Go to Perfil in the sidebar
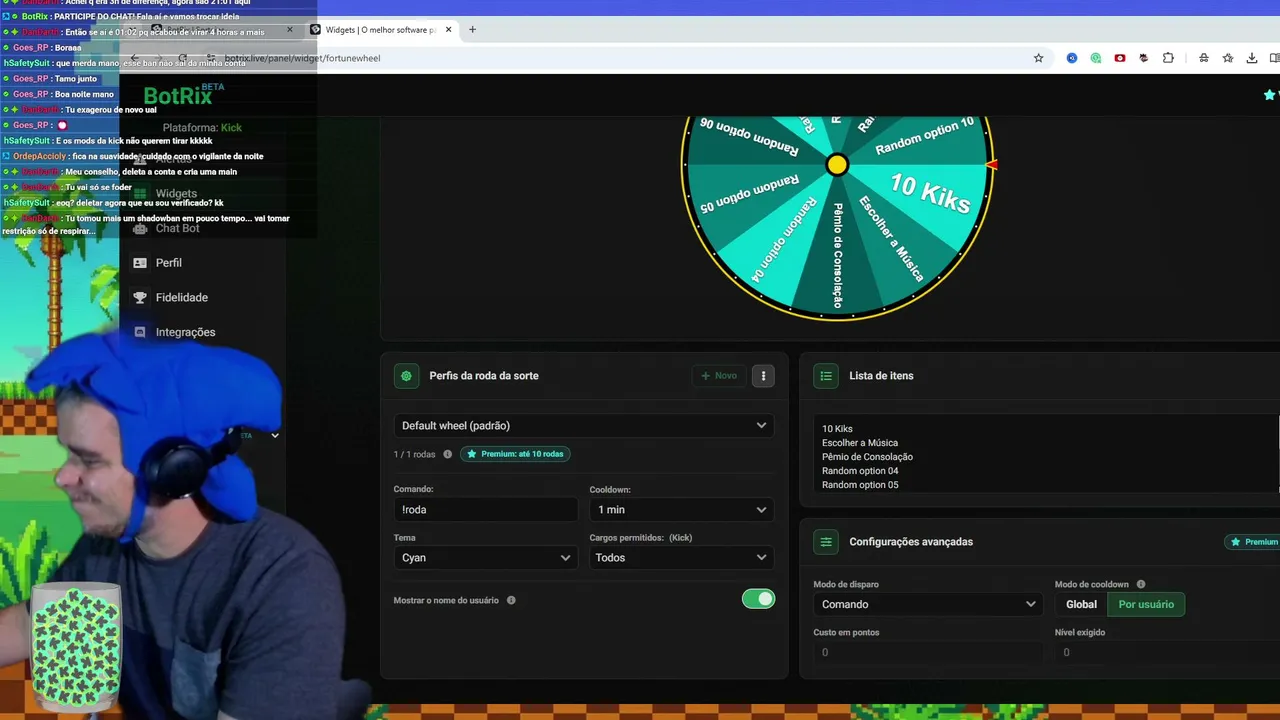The width and height of the screenshot is (1280, 720). coord(168,263)
